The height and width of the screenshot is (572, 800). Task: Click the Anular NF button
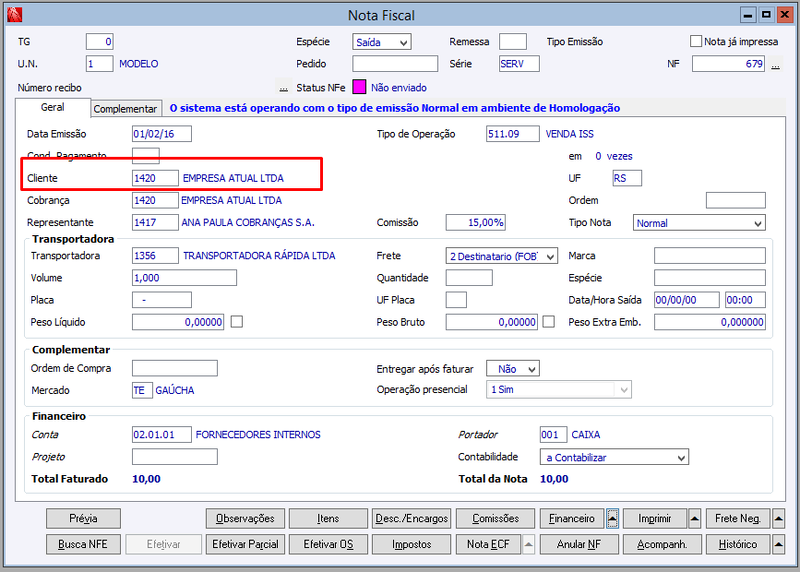coord(579,544)
